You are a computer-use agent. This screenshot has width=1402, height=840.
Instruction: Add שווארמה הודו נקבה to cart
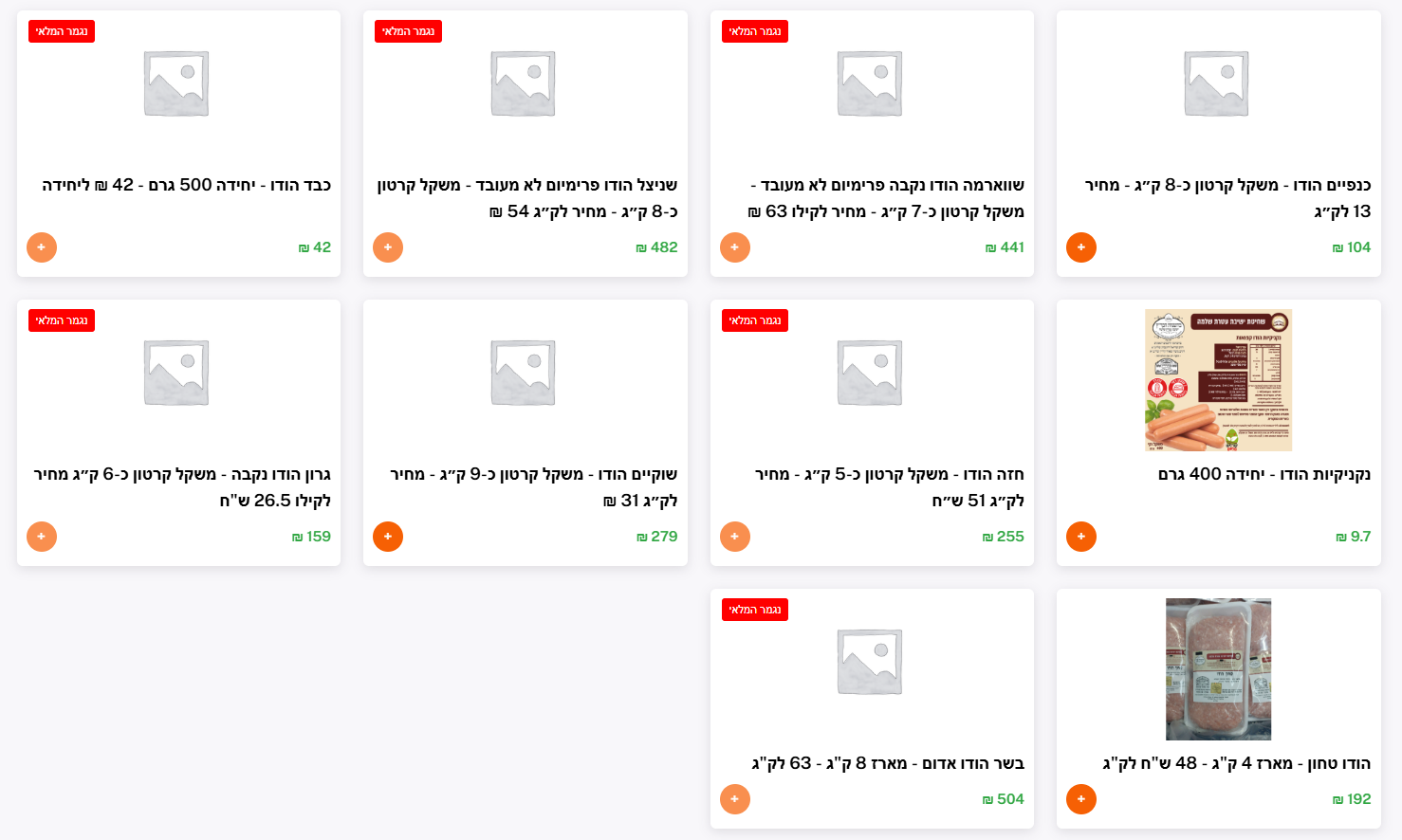pyautogui.click(x=735, y=247)
